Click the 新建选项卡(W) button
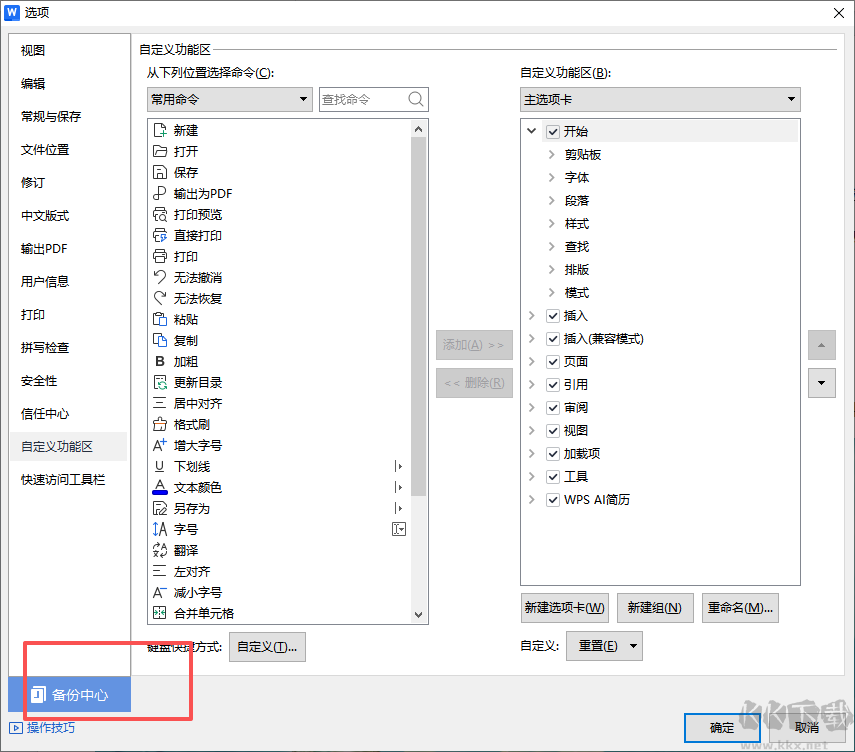 pos(565,607)
